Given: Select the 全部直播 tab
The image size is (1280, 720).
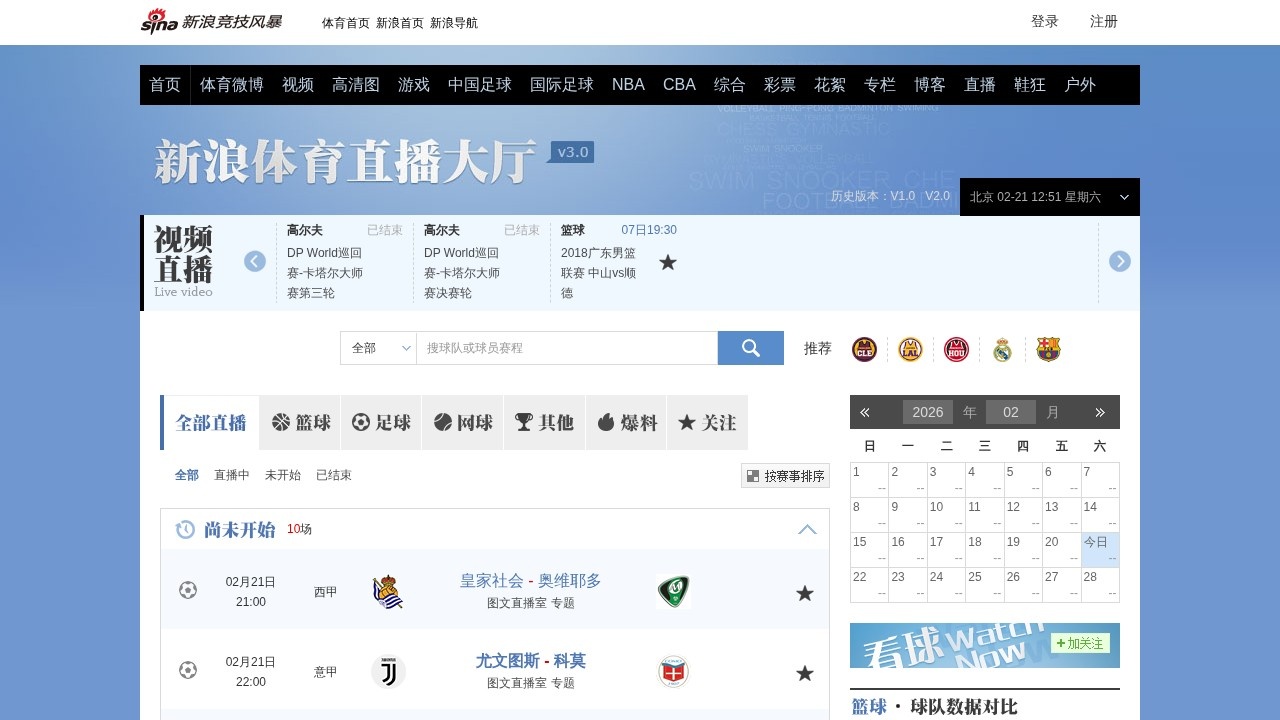Looking at the screenshot, I should pyautogui.click(x=209, y=422).
